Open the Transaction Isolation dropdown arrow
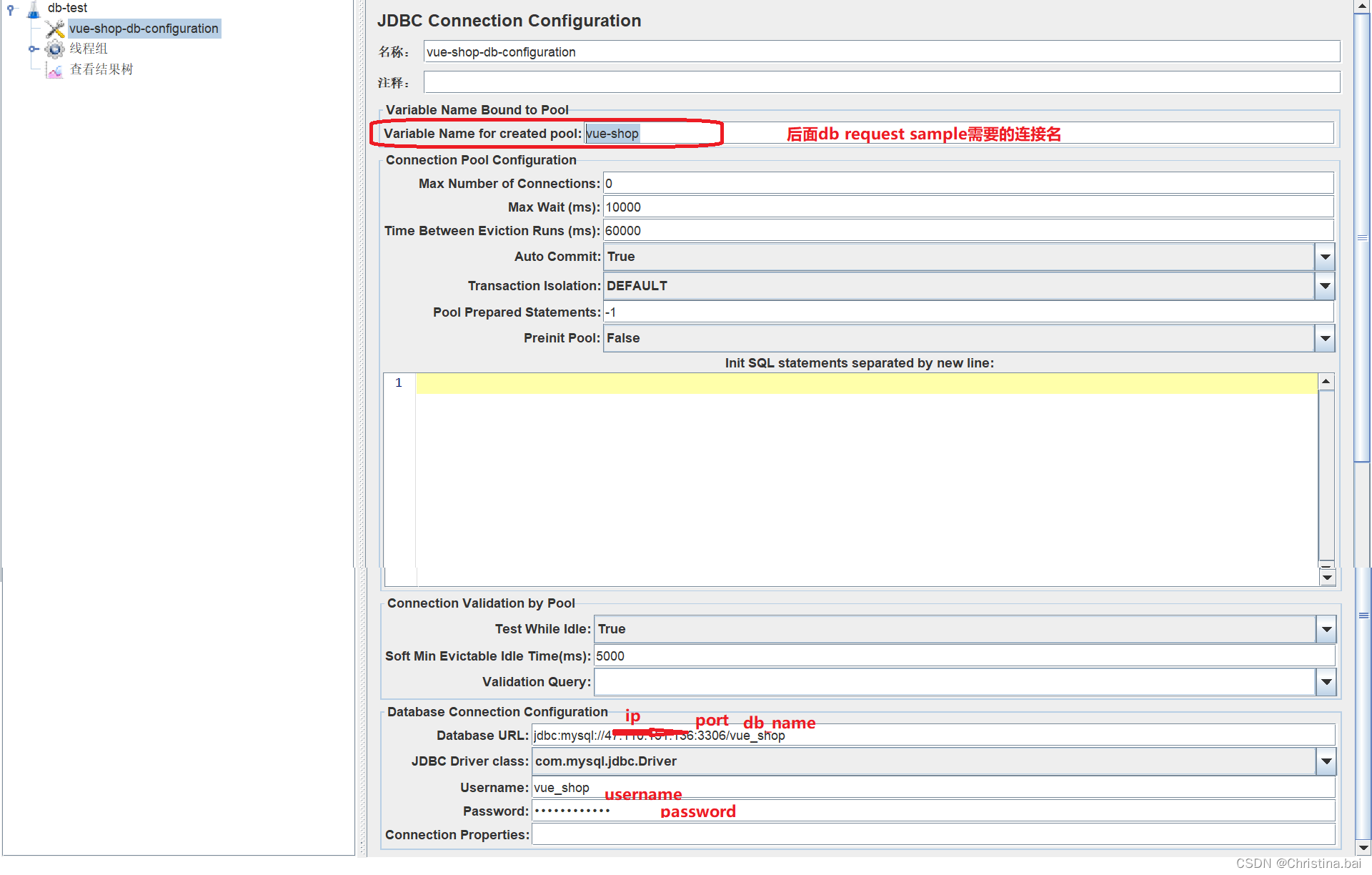The width and height of the screenshot is (1372, 875). tap(1325, 286)
